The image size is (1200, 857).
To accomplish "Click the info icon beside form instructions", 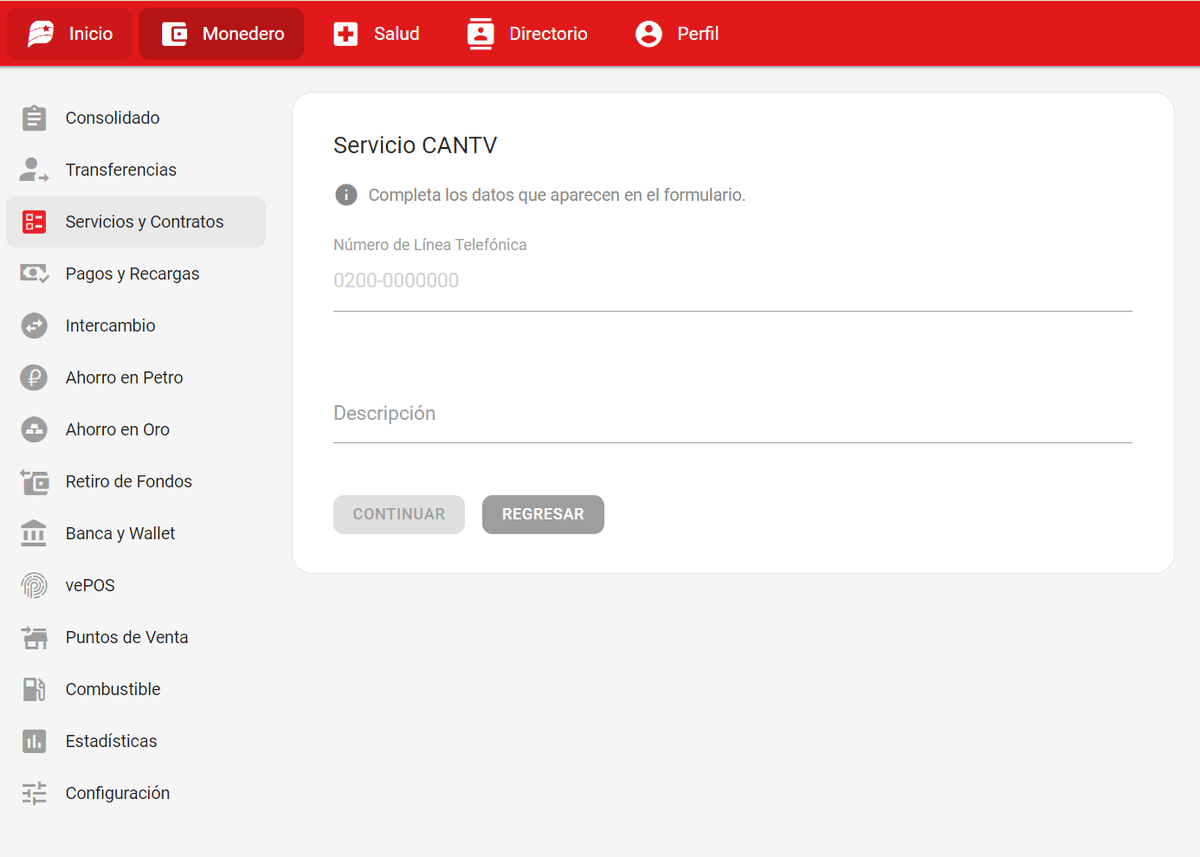I will point(346,195).
